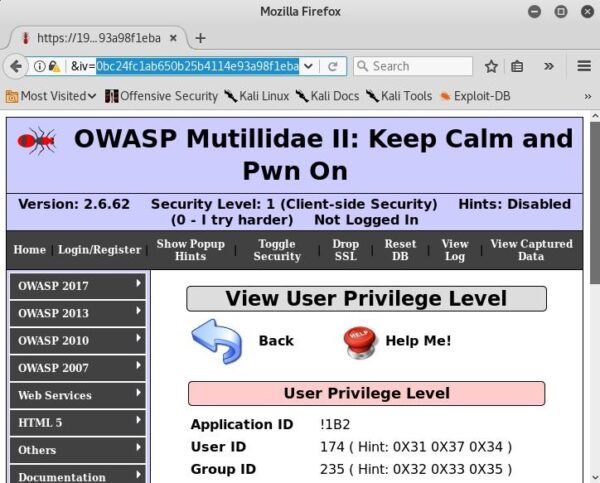The width and height of the screenshot is (600, 483).
Task: Toggle Show Popup Hints option
Action: (x=190, y=250)
